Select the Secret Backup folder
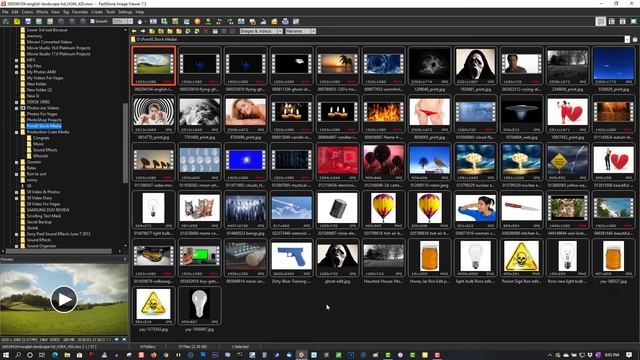The image size is (640, 360). click(x=39, y=222)
